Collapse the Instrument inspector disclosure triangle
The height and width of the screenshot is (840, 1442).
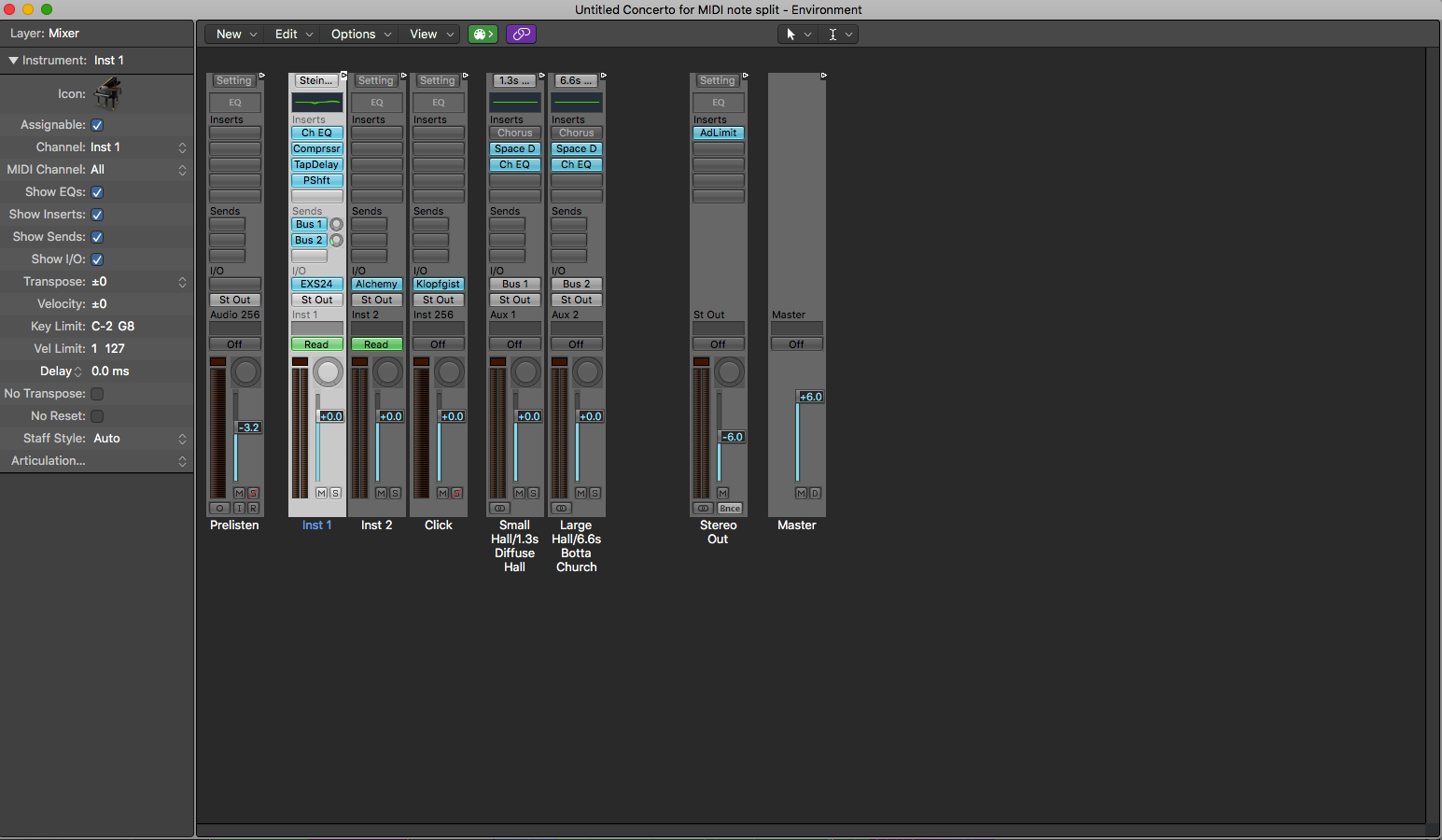tap(13, 61)
